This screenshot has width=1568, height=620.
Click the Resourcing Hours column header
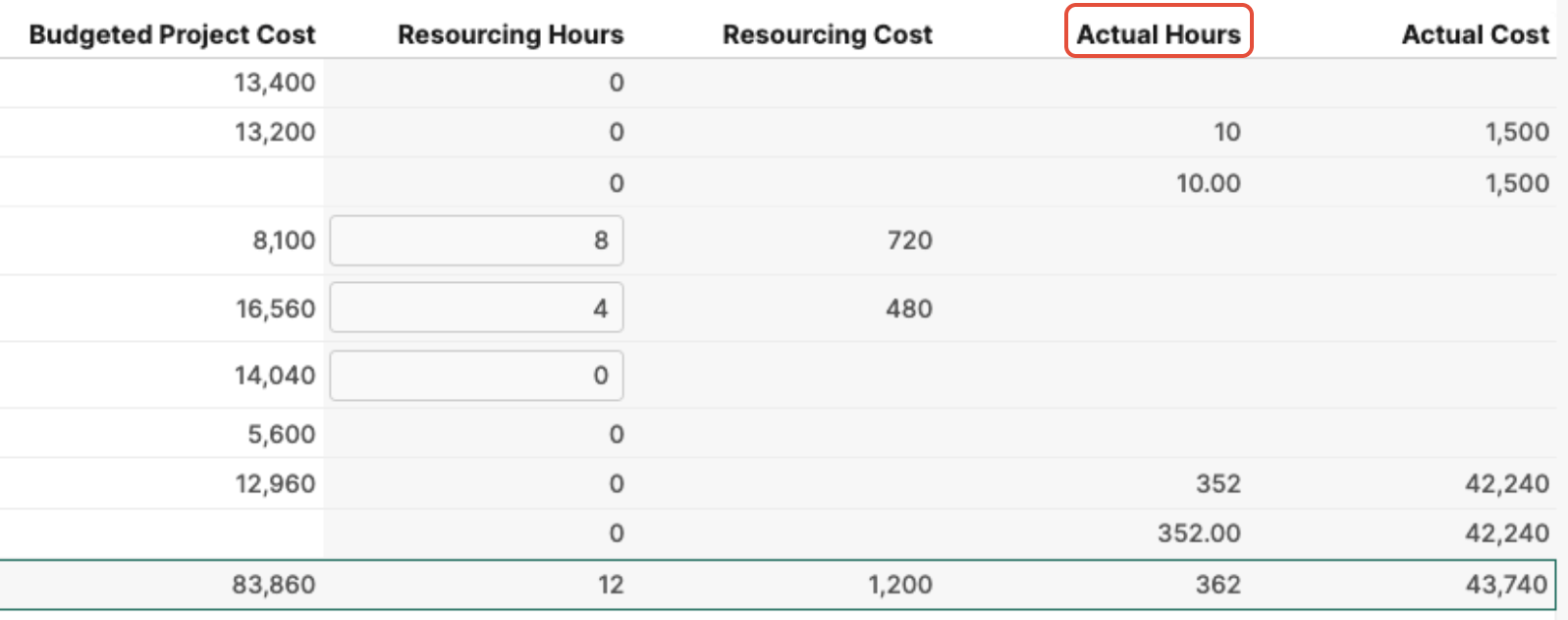point(511,34)
